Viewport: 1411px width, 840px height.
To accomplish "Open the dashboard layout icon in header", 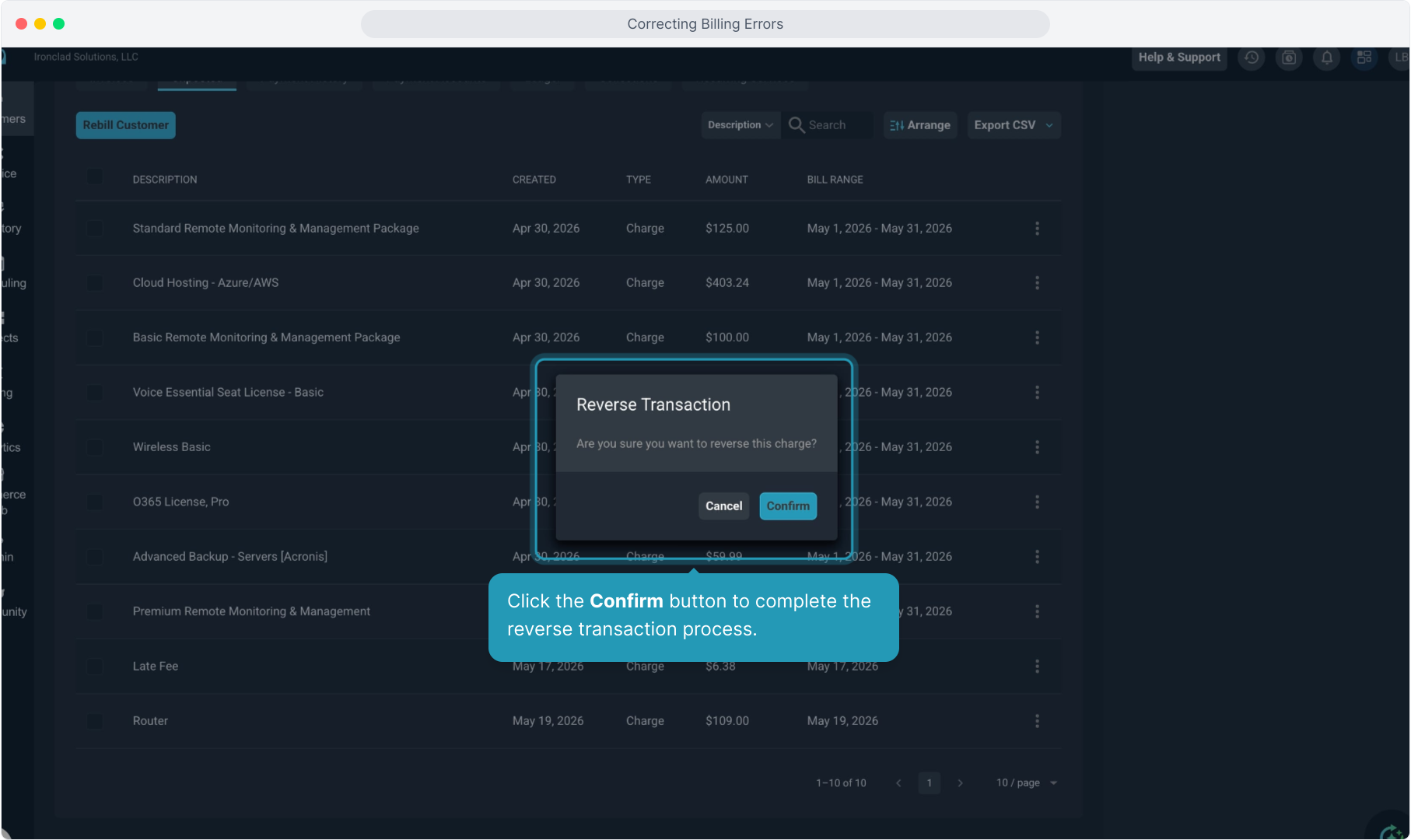I will [x=1364, y=58].
